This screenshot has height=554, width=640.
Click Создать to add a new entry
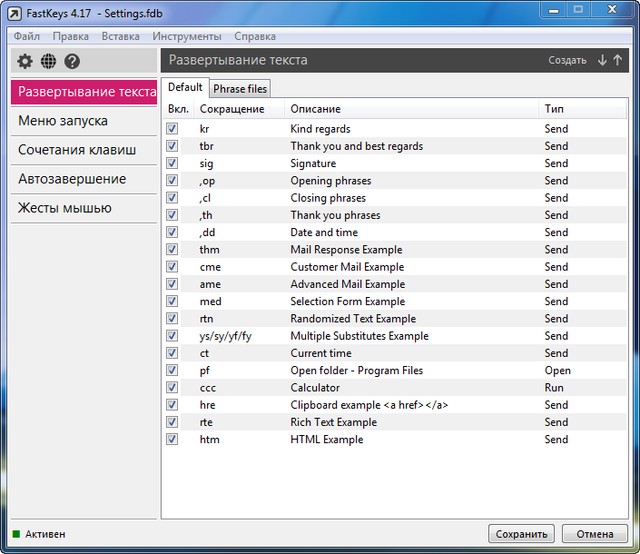coord(567,60)
